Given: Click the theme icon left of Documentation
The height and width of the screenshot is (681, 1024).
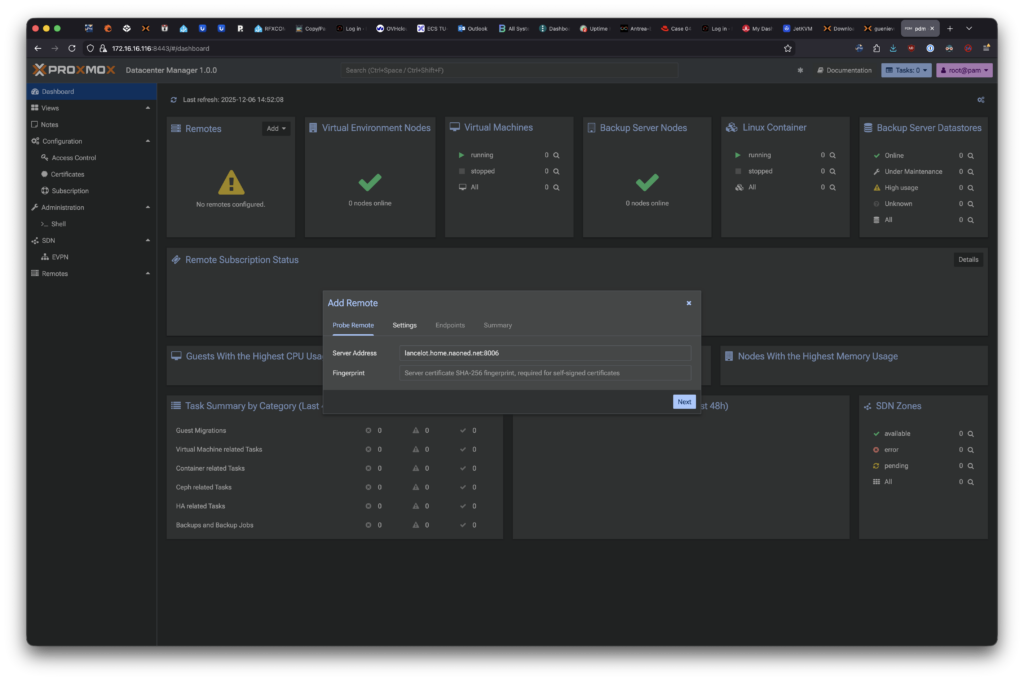Looking at the screenshot, I should coord(799,70).
